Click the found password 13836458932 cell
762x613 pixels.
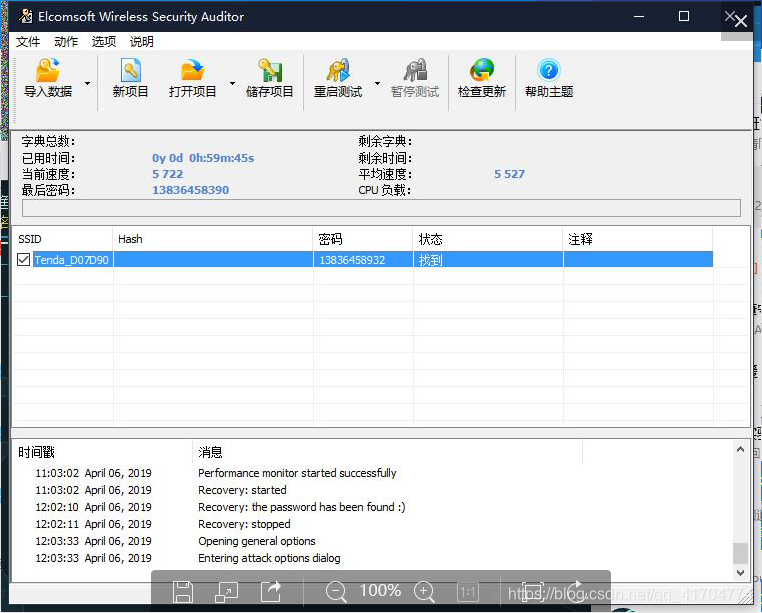click(363, 260)
